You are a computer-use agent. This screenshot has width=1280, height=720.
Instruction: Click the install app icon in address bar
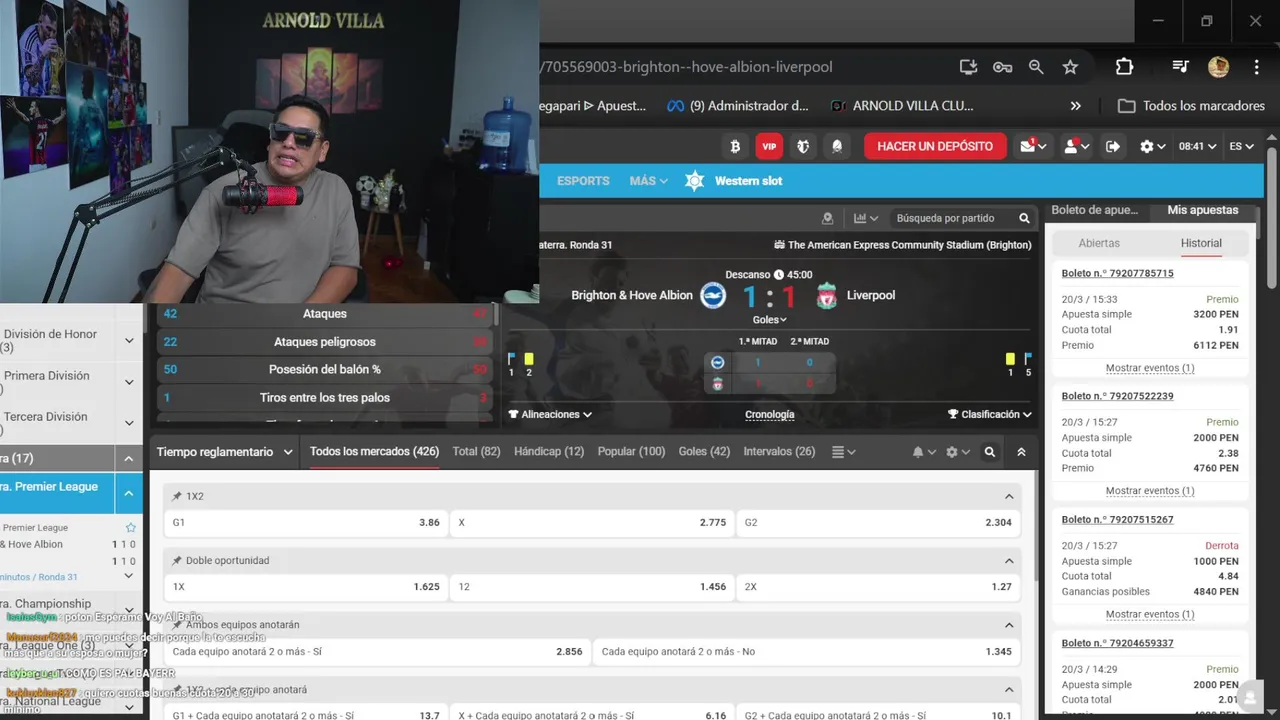click(x=968, y=67)
